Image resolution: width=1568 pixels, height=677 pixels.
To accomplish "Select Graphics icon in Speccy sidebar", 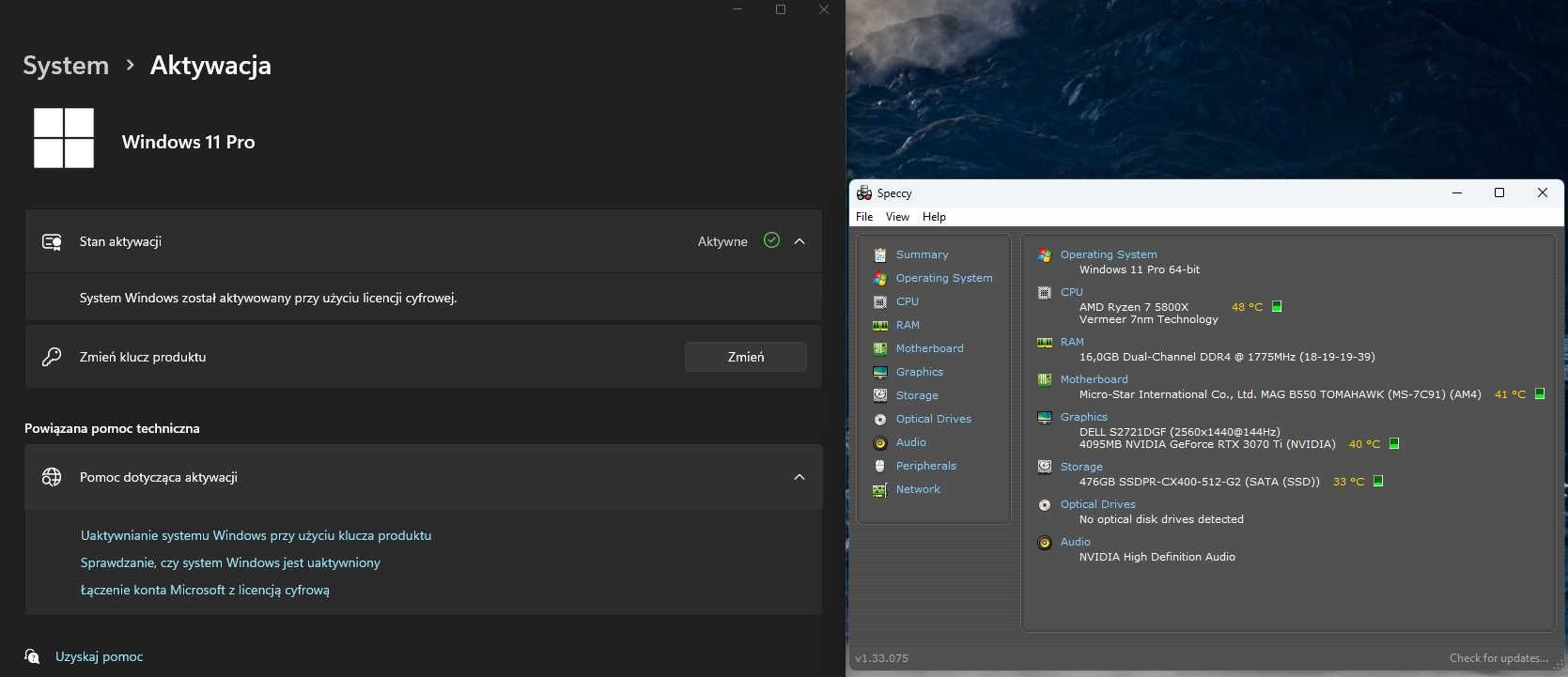I will (x=880, y=372).
